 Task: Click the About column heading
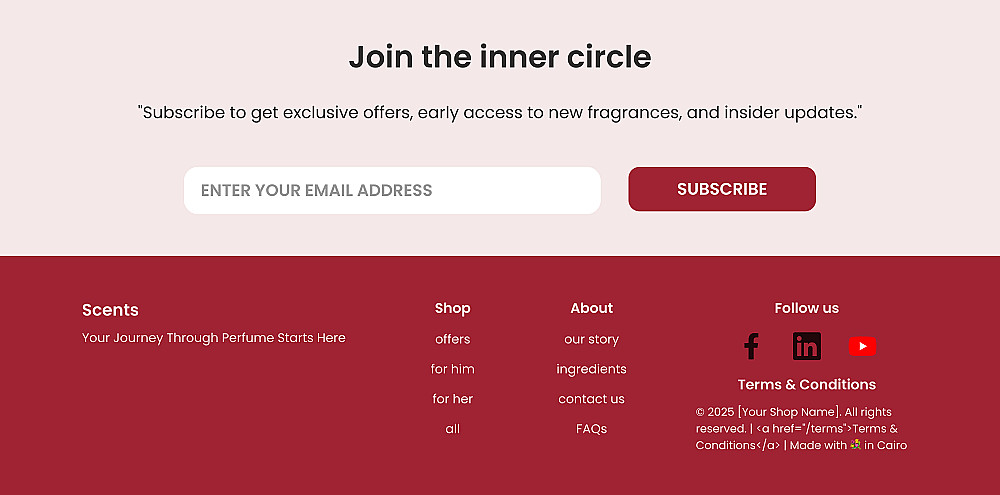point(591,308)
